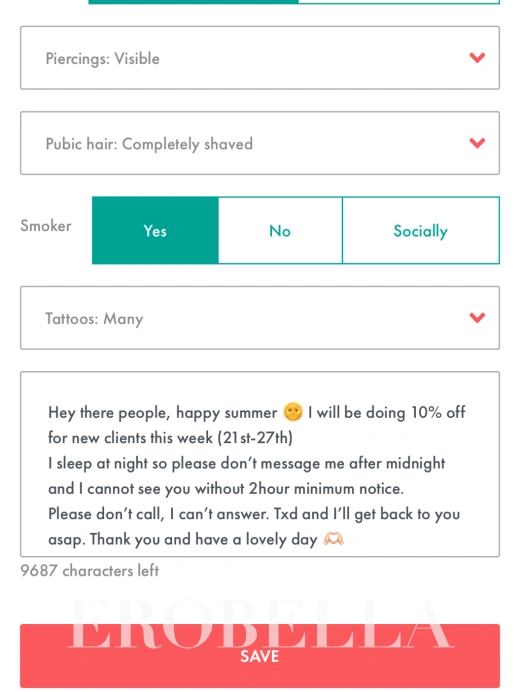Click the red chevron in Tattoos field
The image size is (520, 692).
477,318
